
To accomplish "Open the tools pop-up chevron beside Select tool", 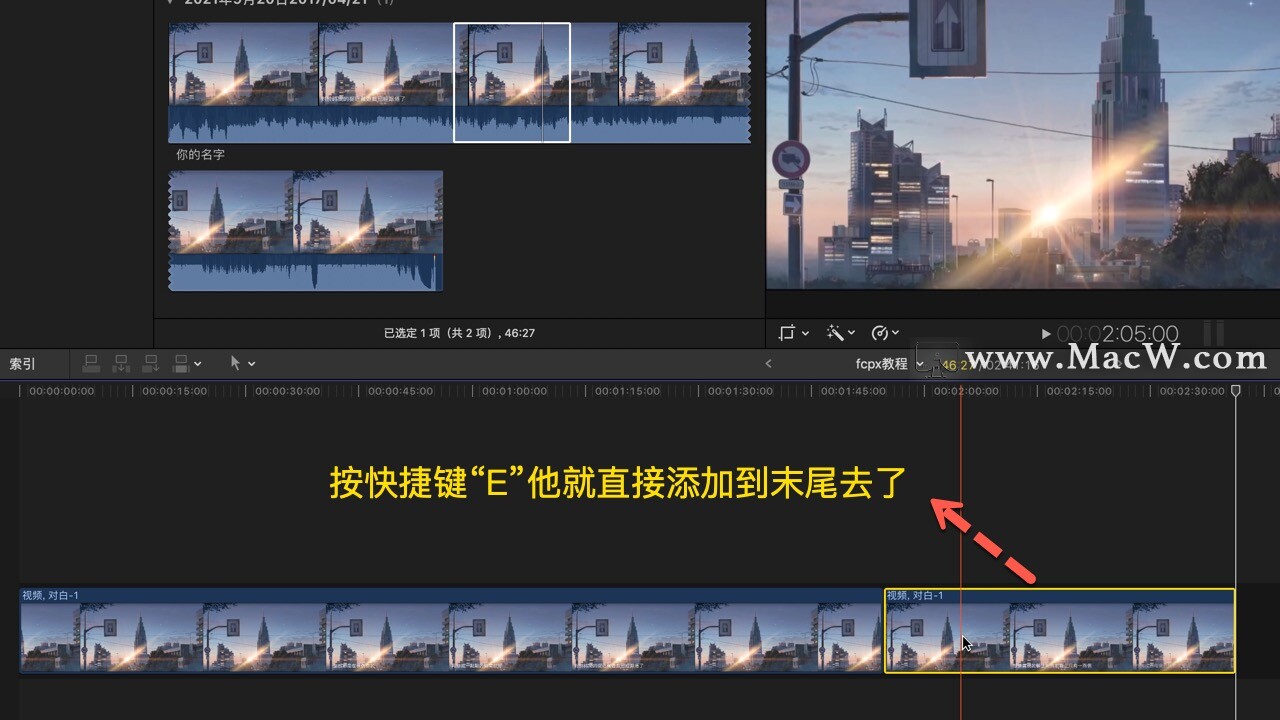I will click(251, 364).
